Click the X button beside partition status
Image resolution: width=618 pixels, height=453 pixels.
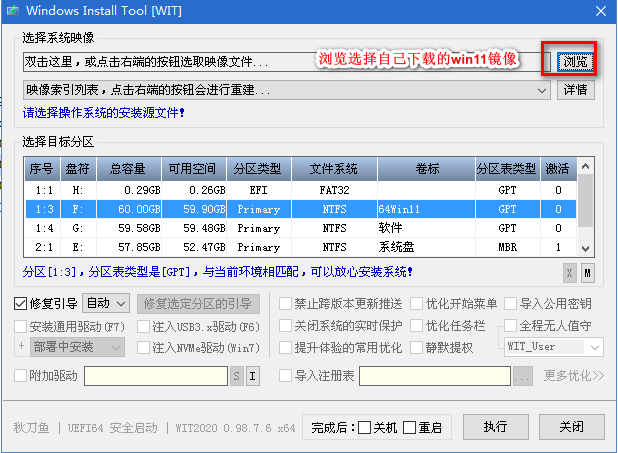click(569, 273)
